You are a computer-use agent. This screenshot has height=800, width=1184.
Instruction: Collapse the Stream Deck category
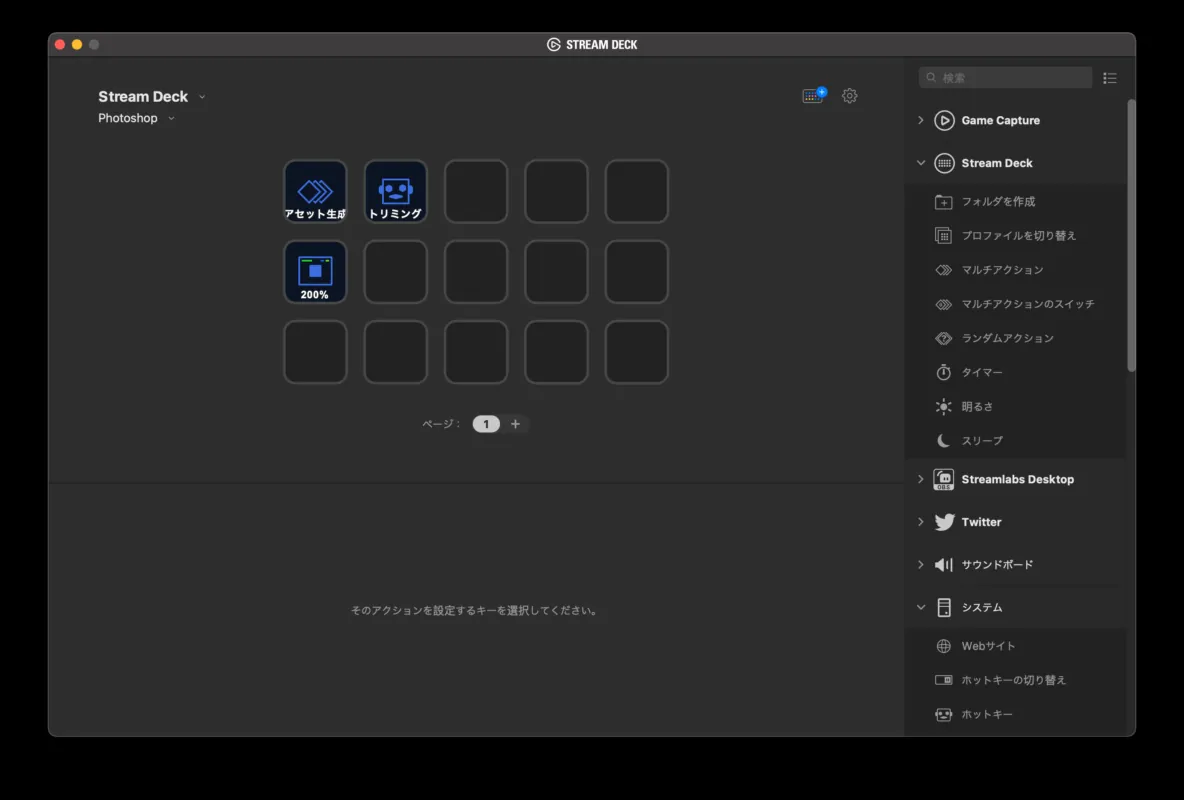click(921, 163)
